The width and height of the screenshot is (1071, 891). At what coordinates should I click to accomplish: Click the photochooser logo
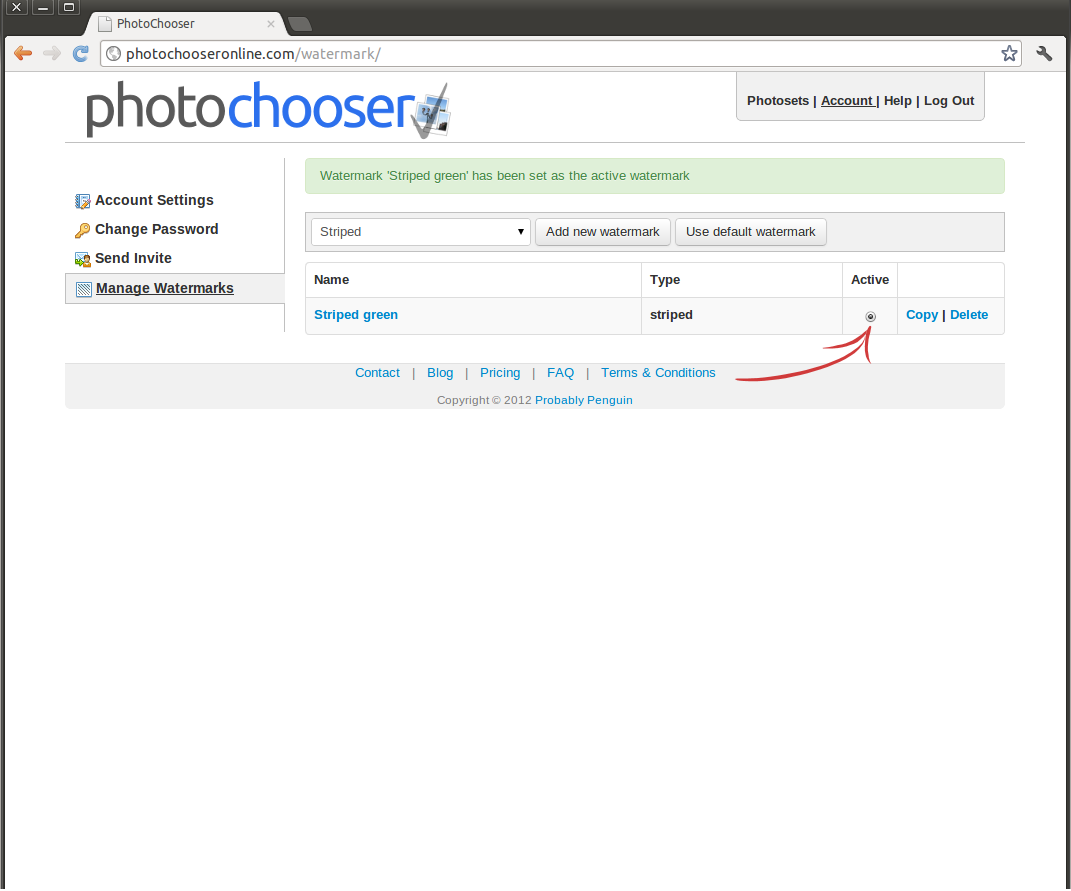pyautogui.click(x=267, y=109)
